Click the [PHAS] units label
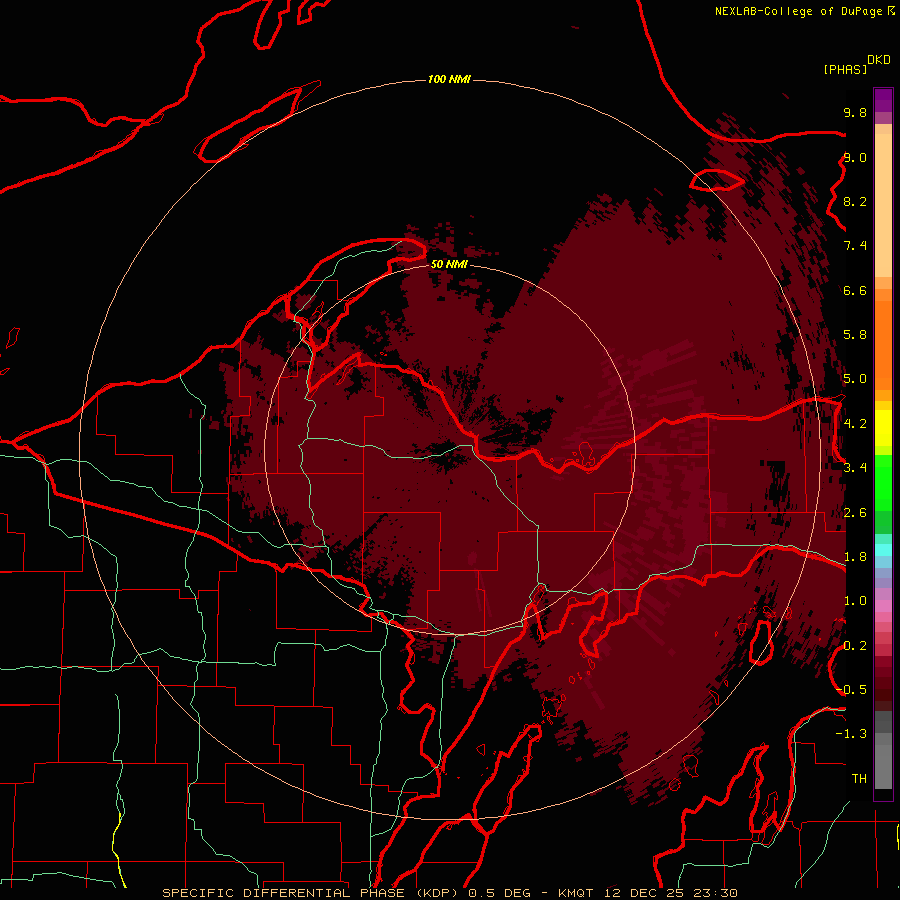This screenshot has height=900, width=900. click(x=845, y=69)
